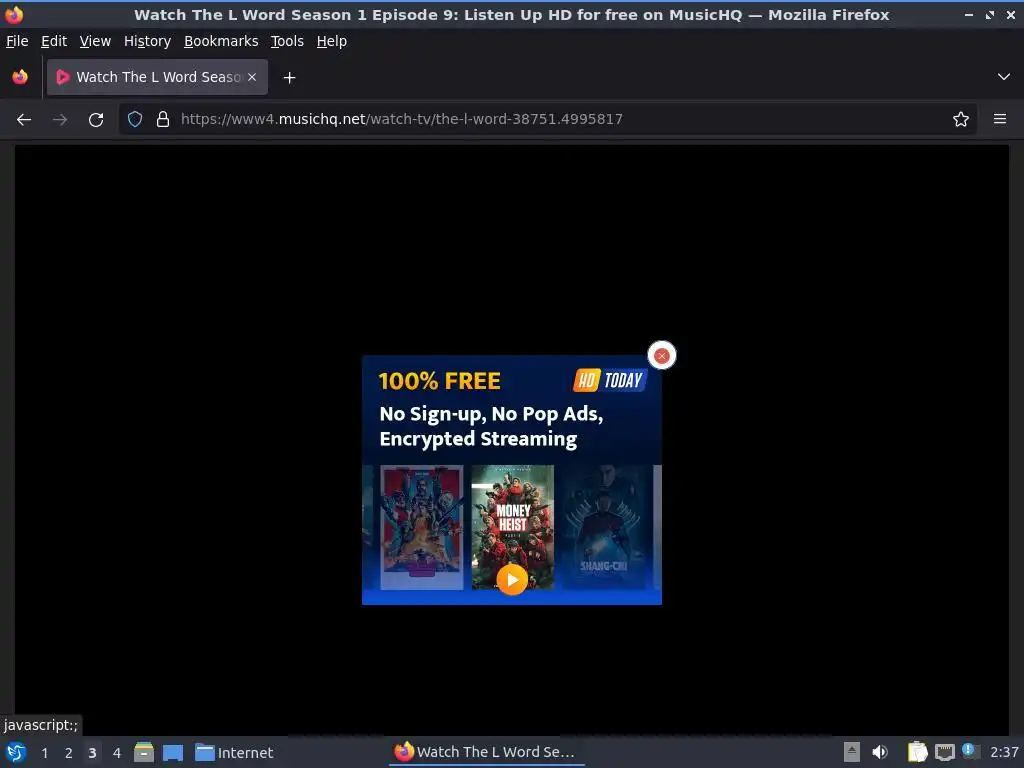This screenshot has width=1024, height=768.
Task: Open the Firefox View button
Action: click(20, 77)
